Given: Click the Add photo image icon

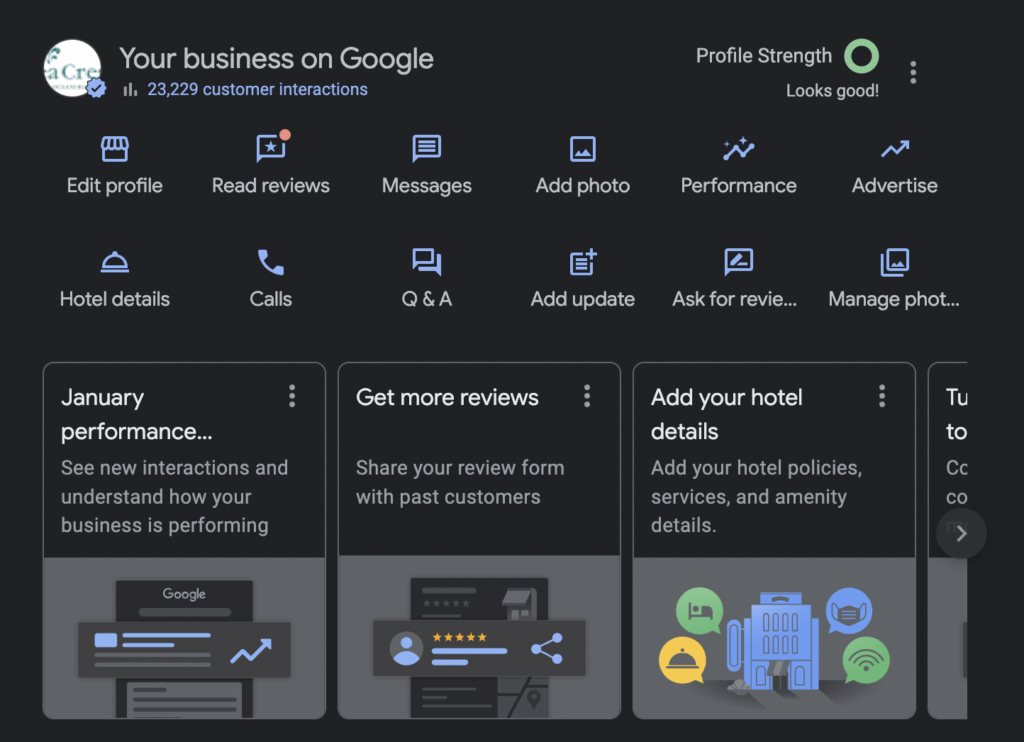Looking at the screenshot, I should (583, 149).
